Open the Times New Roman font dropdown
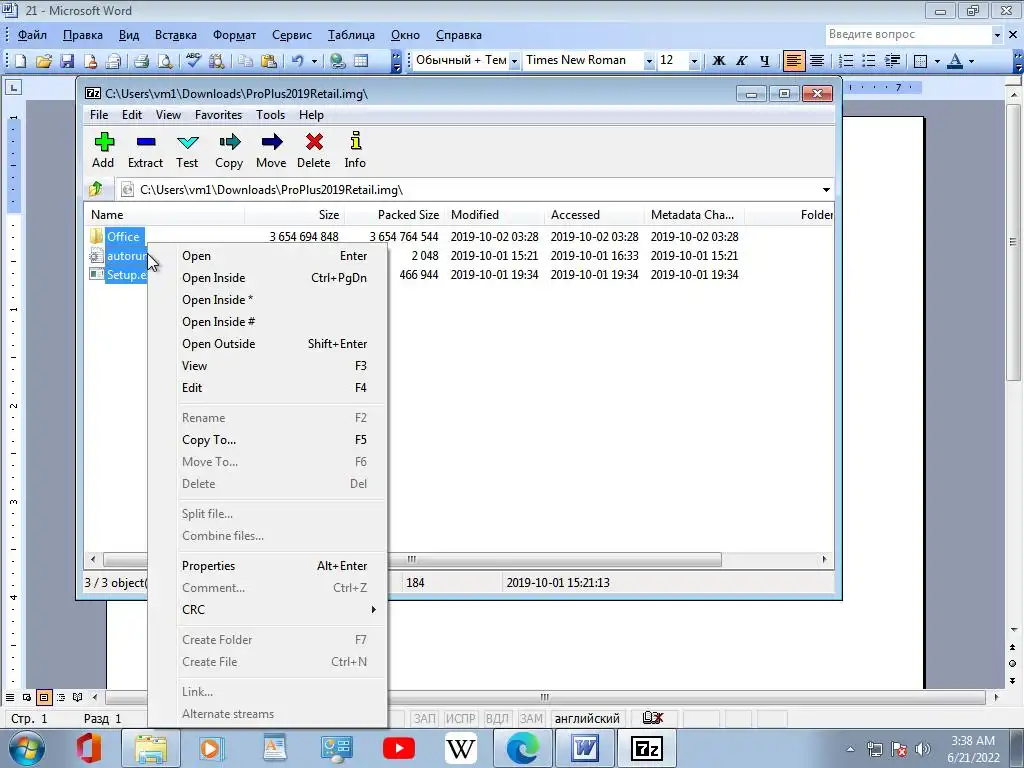Image resolution: width=1024 pixels, height=768 pixels. [x=648, y=61]
